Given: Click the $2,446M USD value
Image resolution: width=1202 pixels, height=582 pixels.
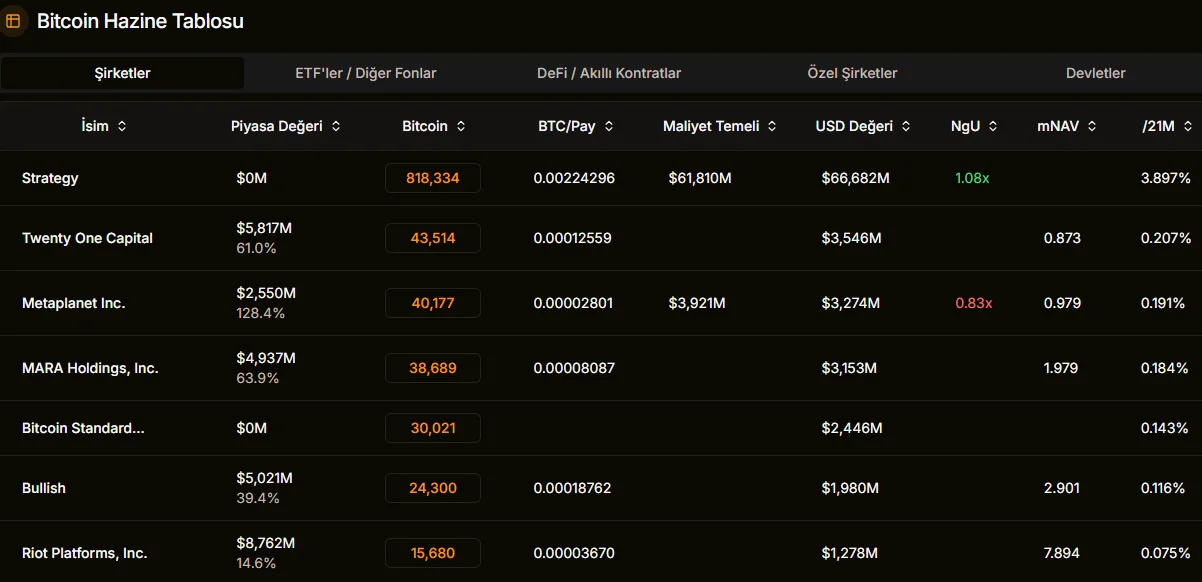Looking at the screenshot, I should [852, 428].
